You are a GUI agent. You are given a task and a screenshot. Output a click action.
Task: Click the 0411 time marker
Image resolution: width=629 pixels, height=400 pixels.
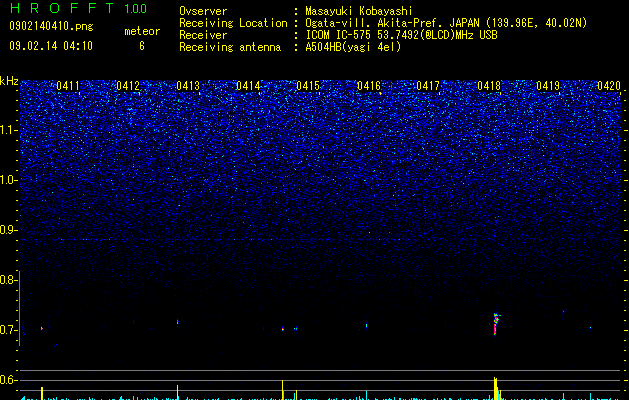pos(68,86)
